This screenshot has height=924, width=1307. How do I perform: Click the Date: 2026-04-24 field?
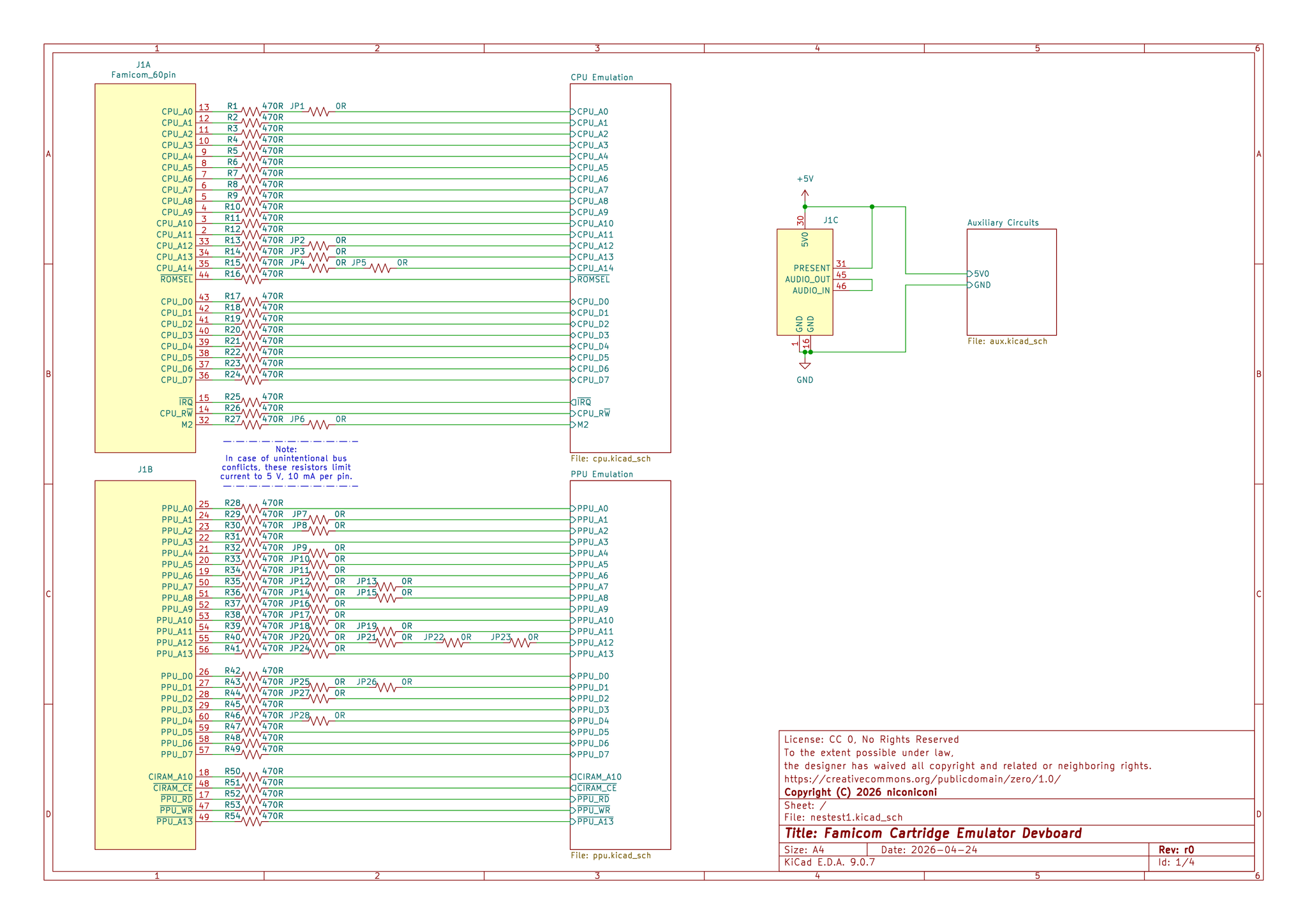929,850
